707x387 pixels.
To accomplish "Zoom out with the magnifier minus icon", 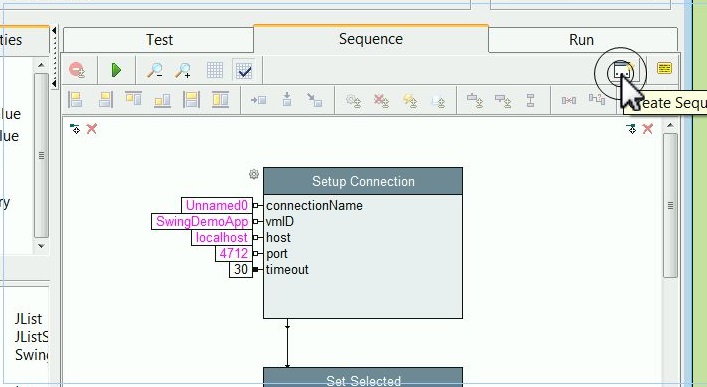I will (154, 70).
